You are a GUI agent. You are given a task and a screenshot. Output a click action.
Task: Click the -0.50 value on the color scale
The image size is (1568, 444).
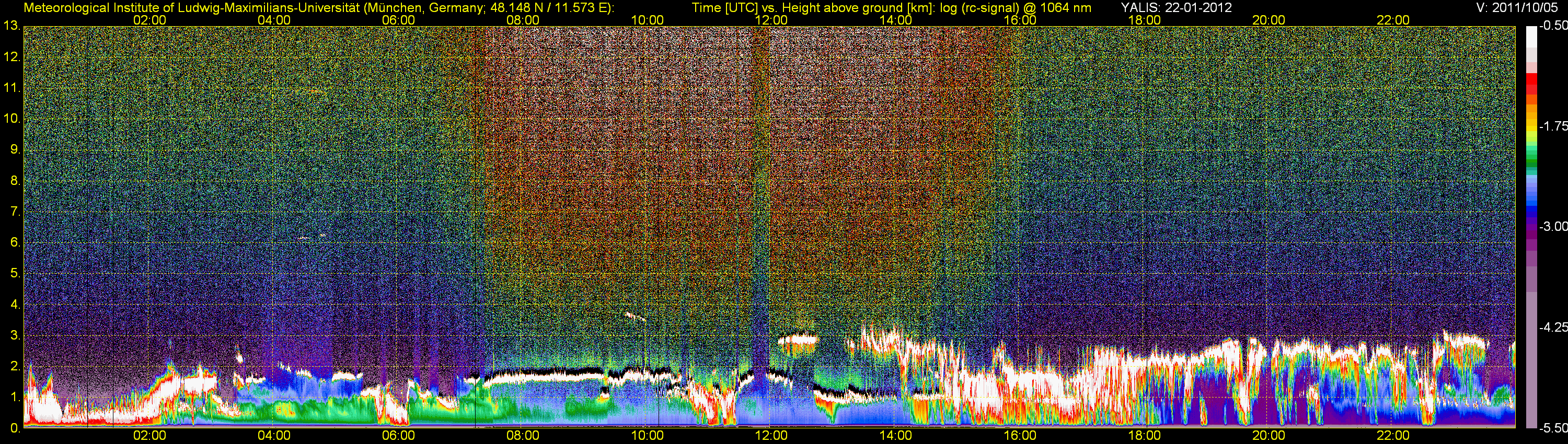tap(1553, 26)
